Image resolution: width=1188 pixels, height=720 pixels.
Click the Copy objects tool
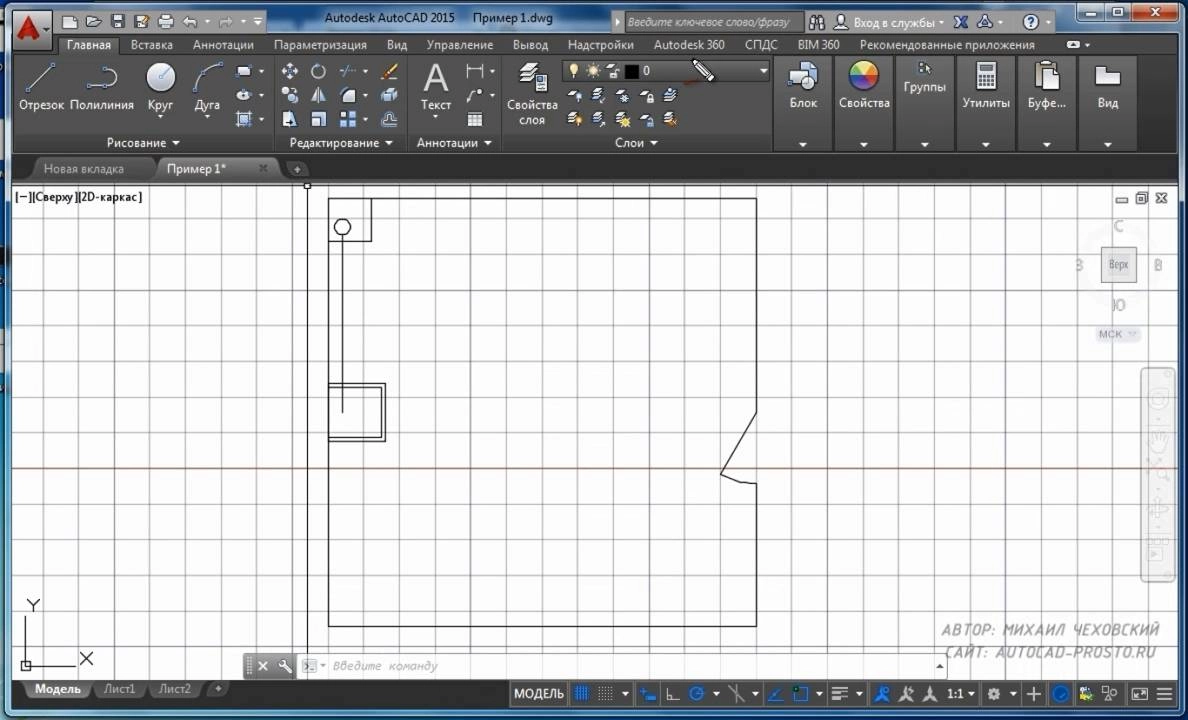289,95
